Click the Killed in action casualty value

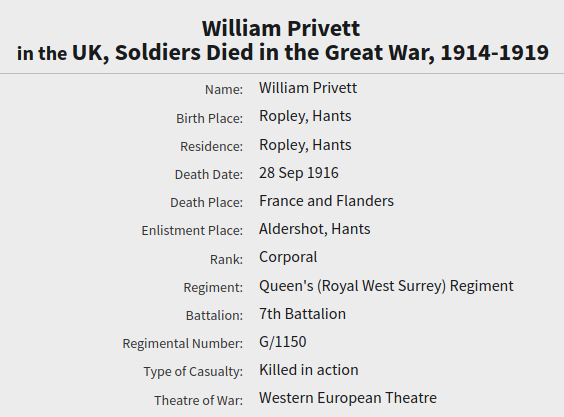pyautogui.click(x=309, y=370)
